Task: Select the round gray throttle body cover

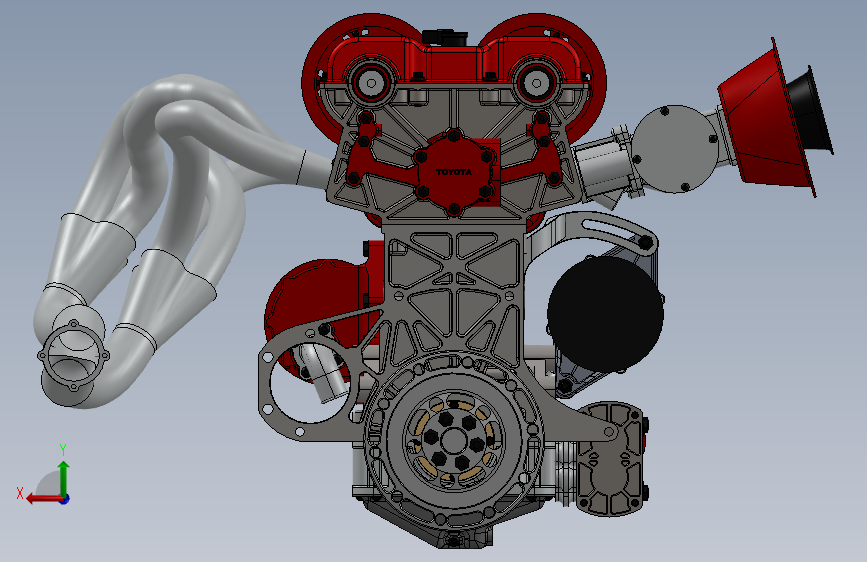Action: [x=676, y=149]
